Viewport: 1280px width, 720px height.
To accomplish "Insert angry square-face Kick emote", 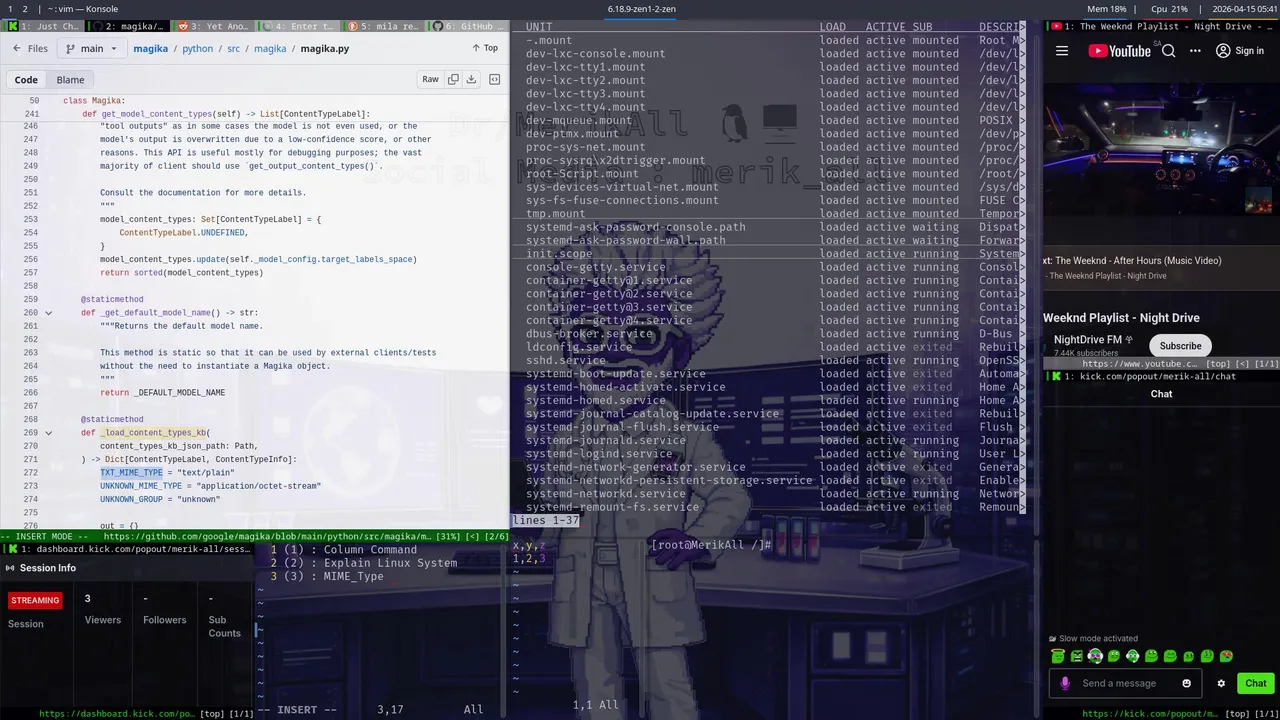I will coord(1077,656).
